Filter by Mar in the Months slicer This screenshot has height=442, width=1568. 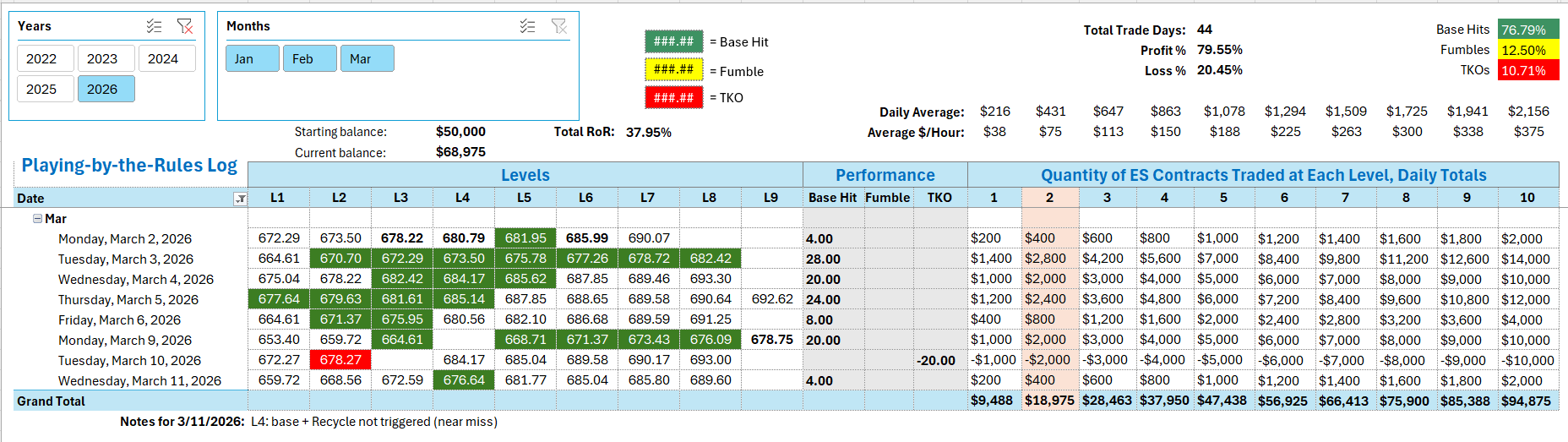point(367,58)
